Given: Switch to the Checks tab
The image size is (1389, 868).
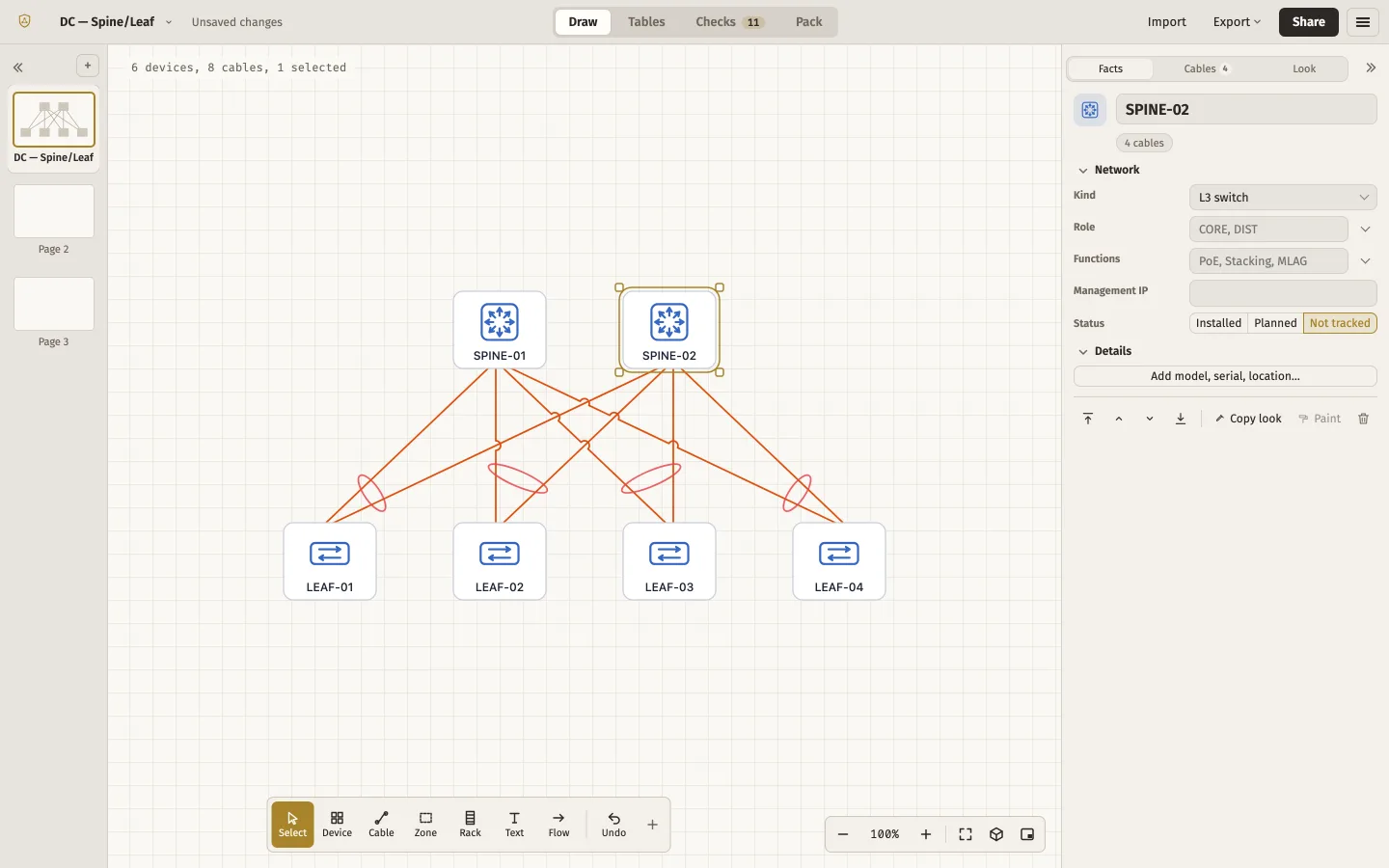Looking at the screenshot, I should click(x=729, y=22).
